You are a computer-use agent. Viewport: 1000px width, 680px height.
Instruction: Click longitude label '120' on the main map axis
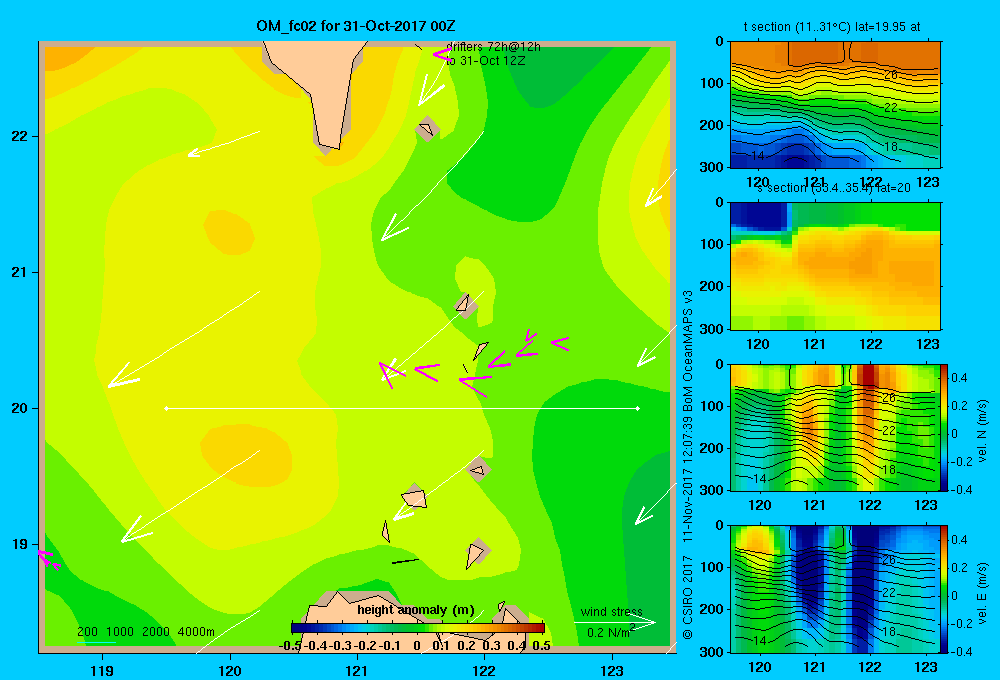pos(230,670)
